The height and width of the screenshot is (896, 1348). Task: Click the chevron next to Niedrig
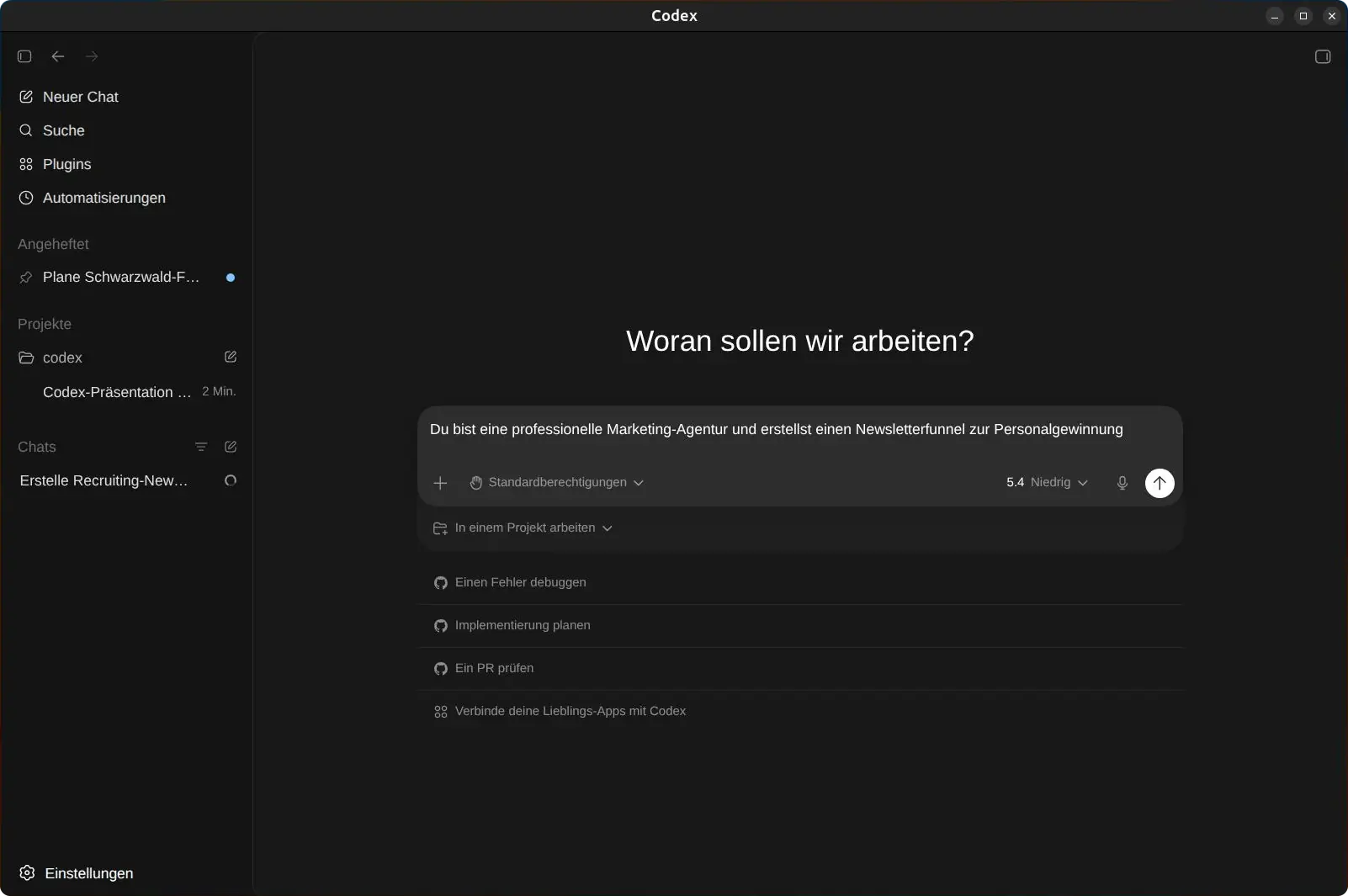pyautogui.click(x=1083, y=483)
